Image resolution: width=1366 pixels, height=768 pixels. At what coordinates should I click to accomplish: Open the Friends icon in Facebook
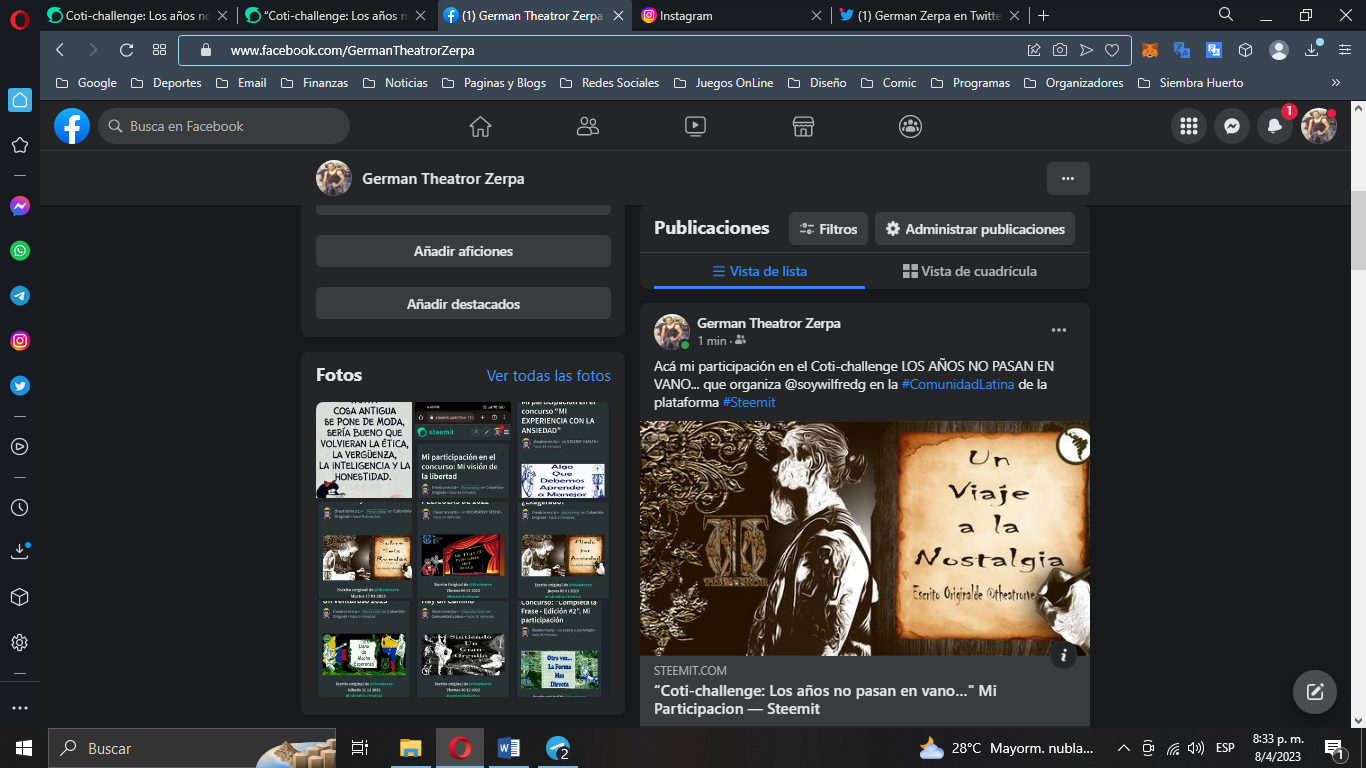coord(588,126)
